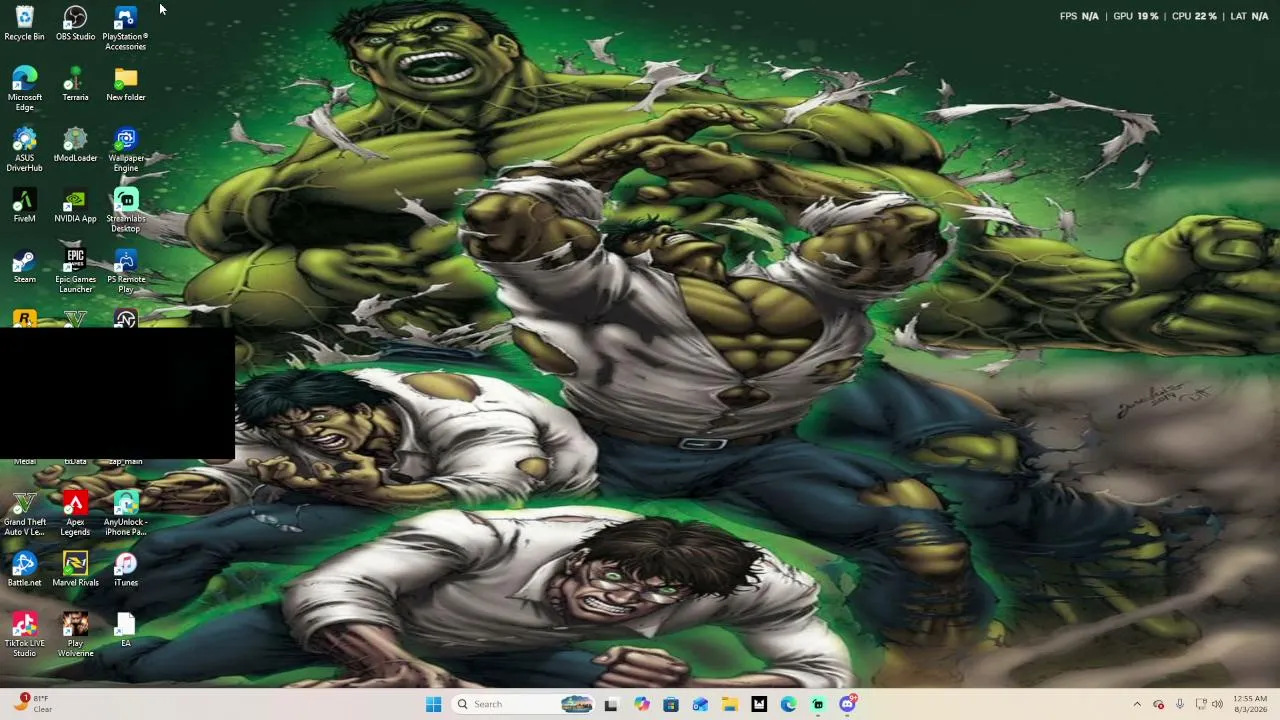Click the LAT N/A overlay readout
The width and height of the screenshot is (1280, 720).
(x=1248, y=16)
